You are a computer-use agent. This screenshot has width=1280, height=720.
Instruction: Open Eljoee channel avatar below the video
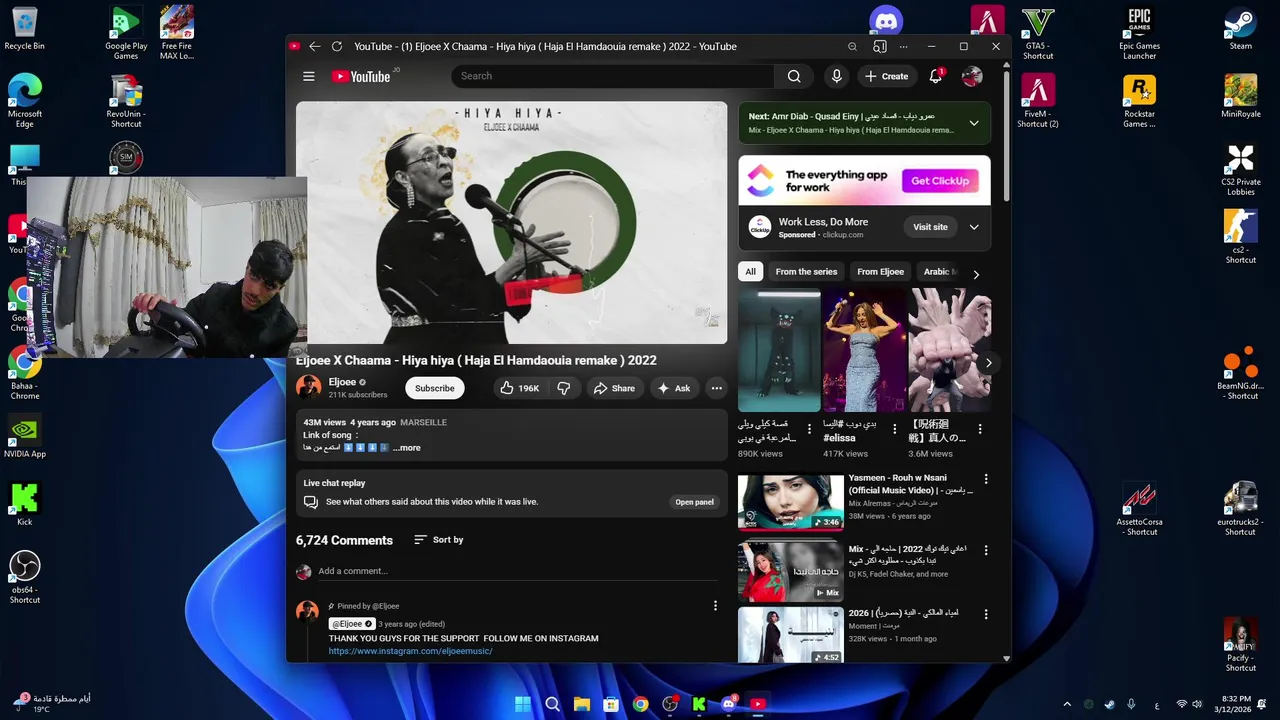308,387
